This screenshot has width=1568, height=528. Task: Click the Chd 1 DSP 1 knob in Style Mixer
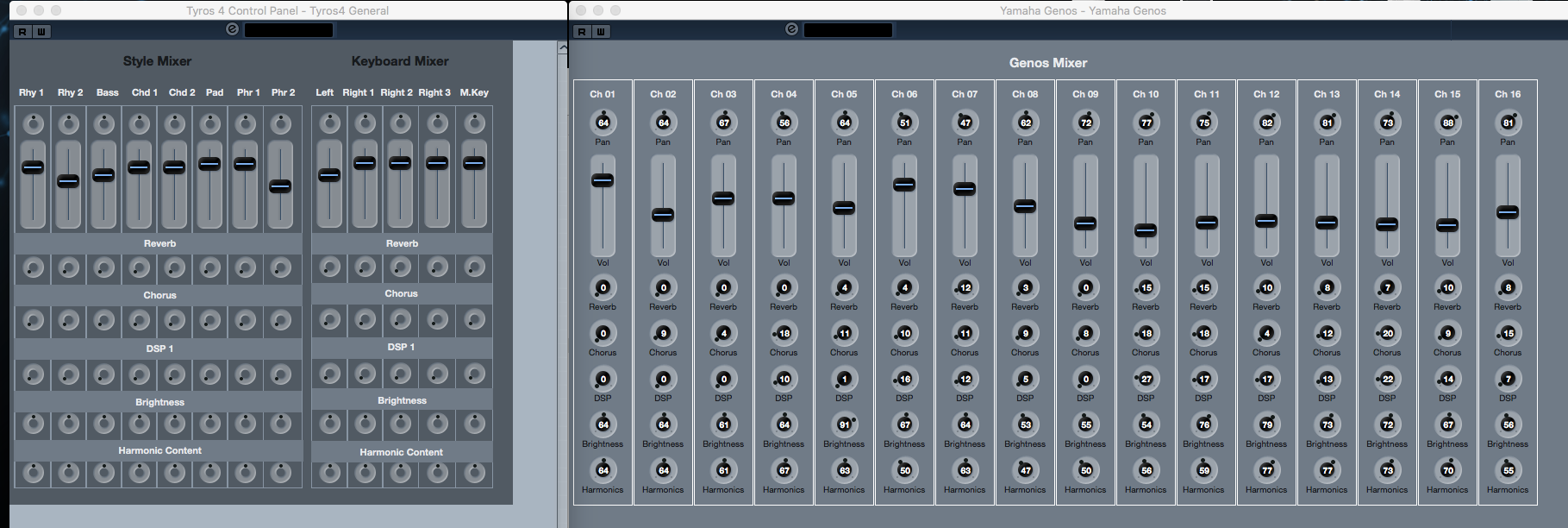tap(139, 374)
